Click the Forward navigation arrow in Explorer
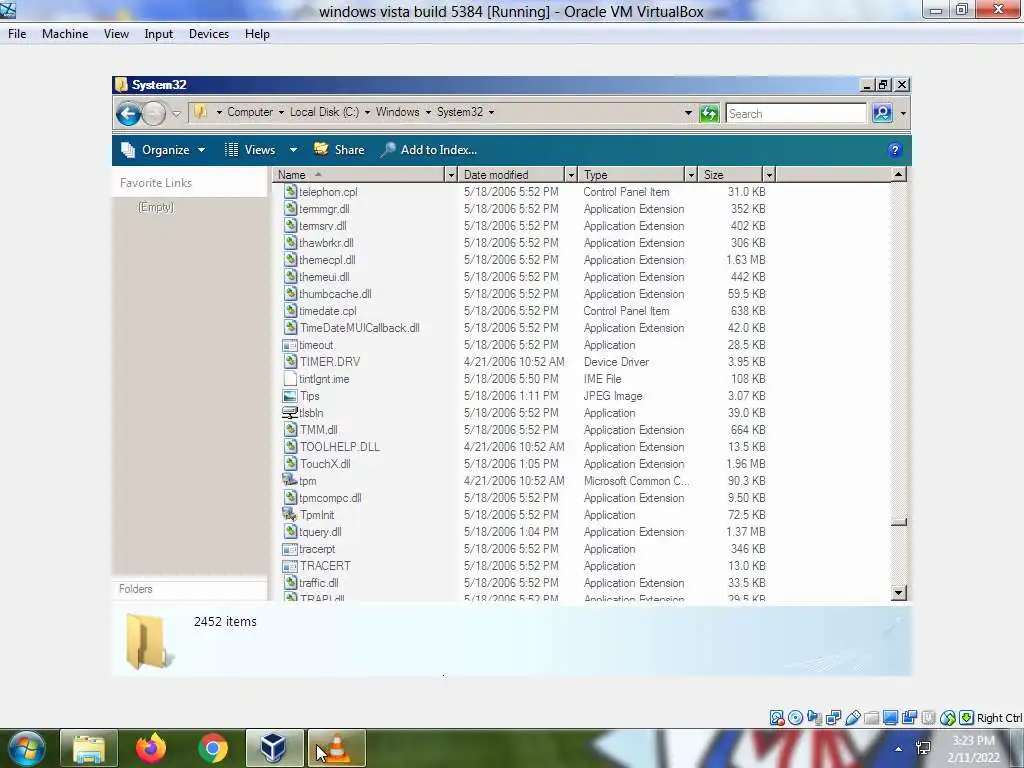The width and height of the screenshot is (1024, 768). click(x=154, y=114)
